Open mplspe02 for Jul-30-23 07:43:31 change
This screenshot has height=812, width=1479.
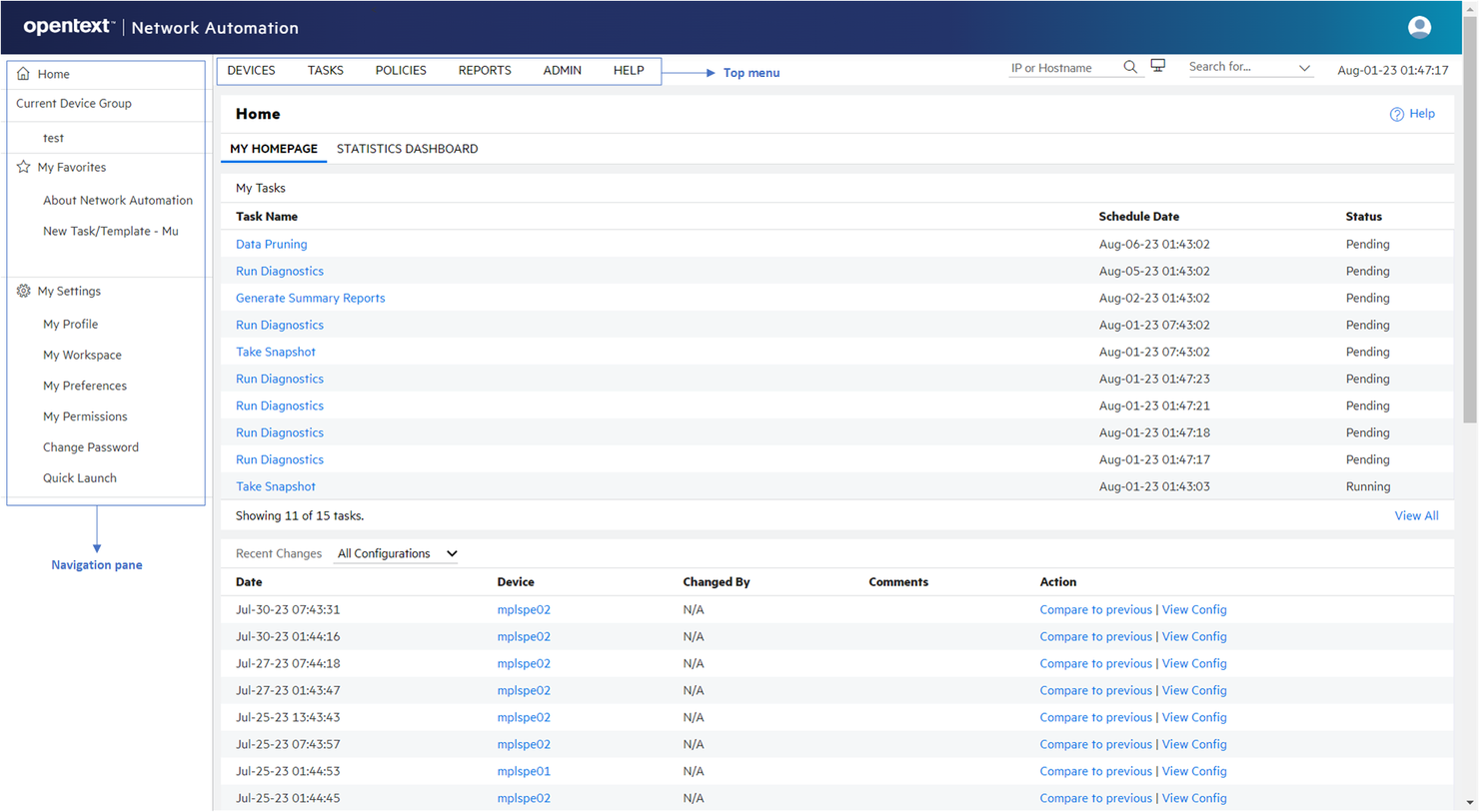524,609
